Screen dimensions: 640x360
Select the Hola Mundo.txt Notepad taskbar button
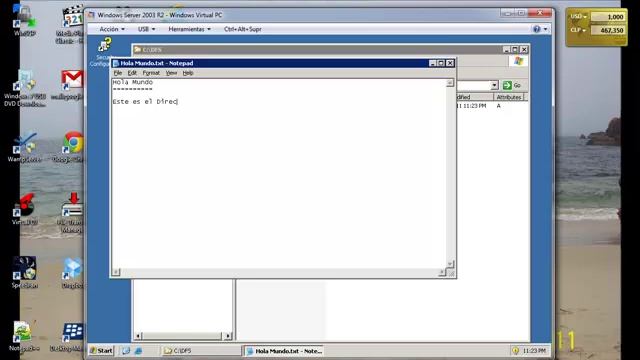pyautogui.click(x=284, y=350)
